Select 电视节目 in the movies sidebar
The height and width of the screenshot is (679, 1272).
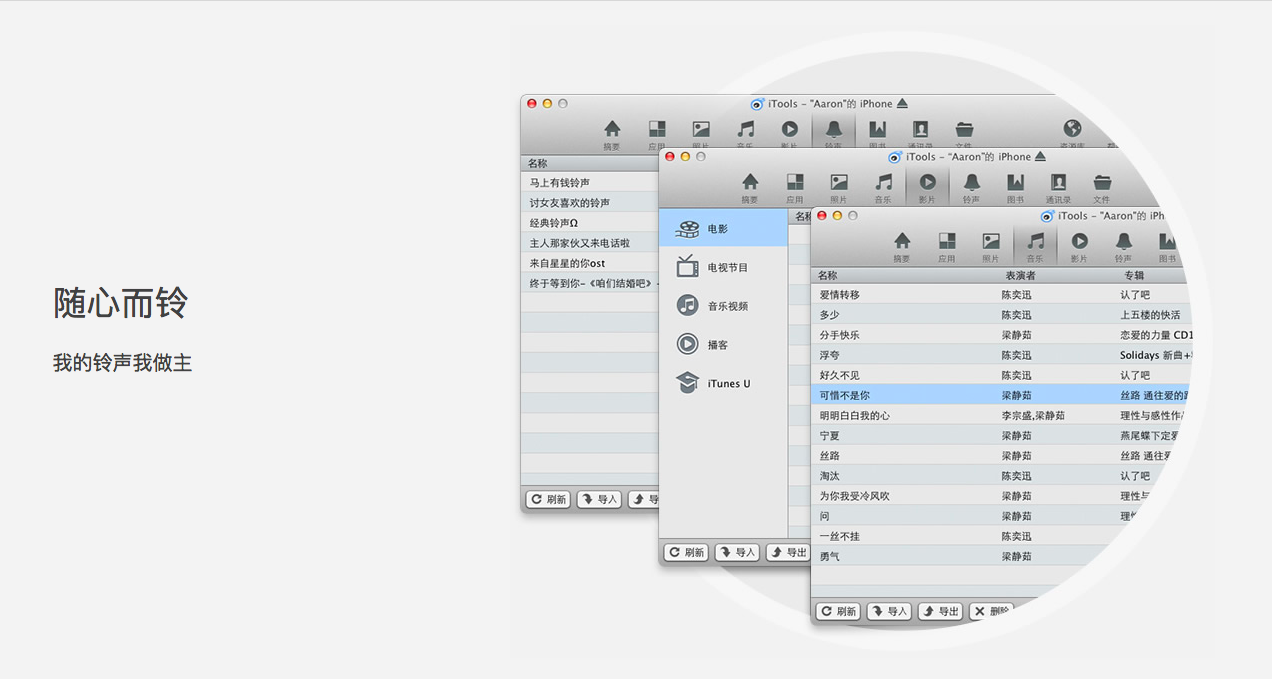tap(724, 267)
